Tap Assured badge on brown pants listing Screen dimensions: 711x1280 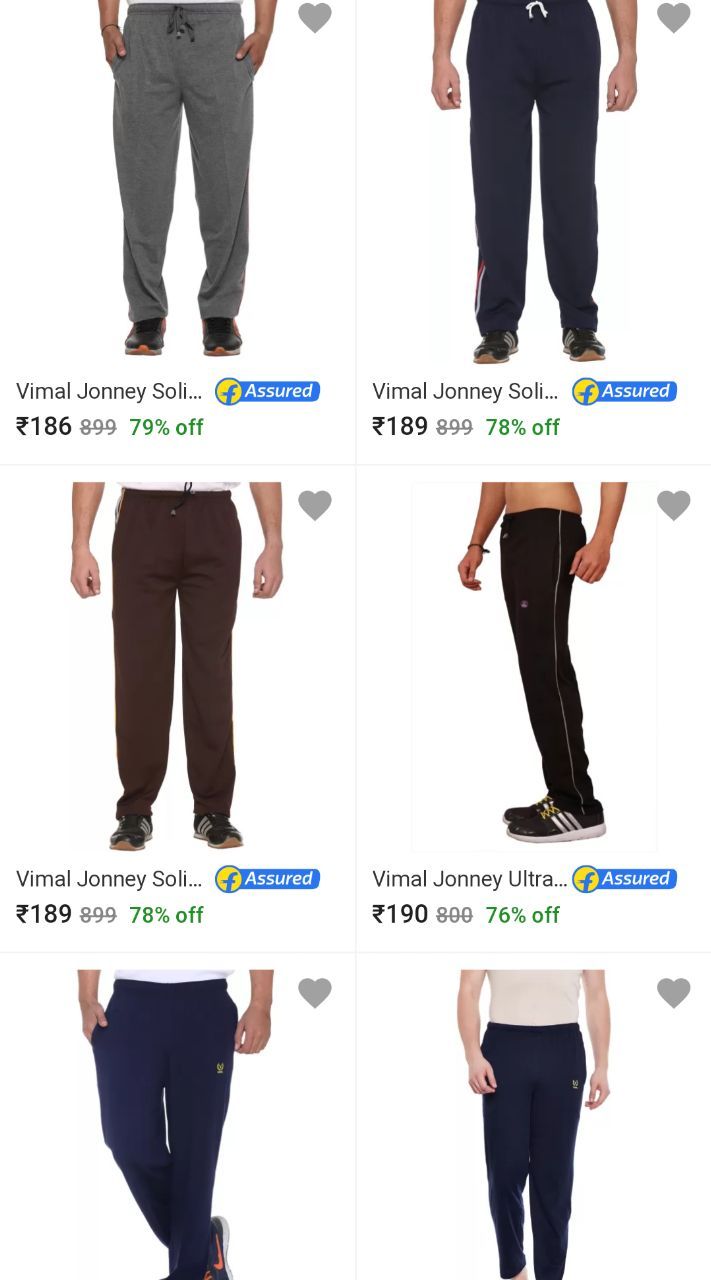[267, 879]
